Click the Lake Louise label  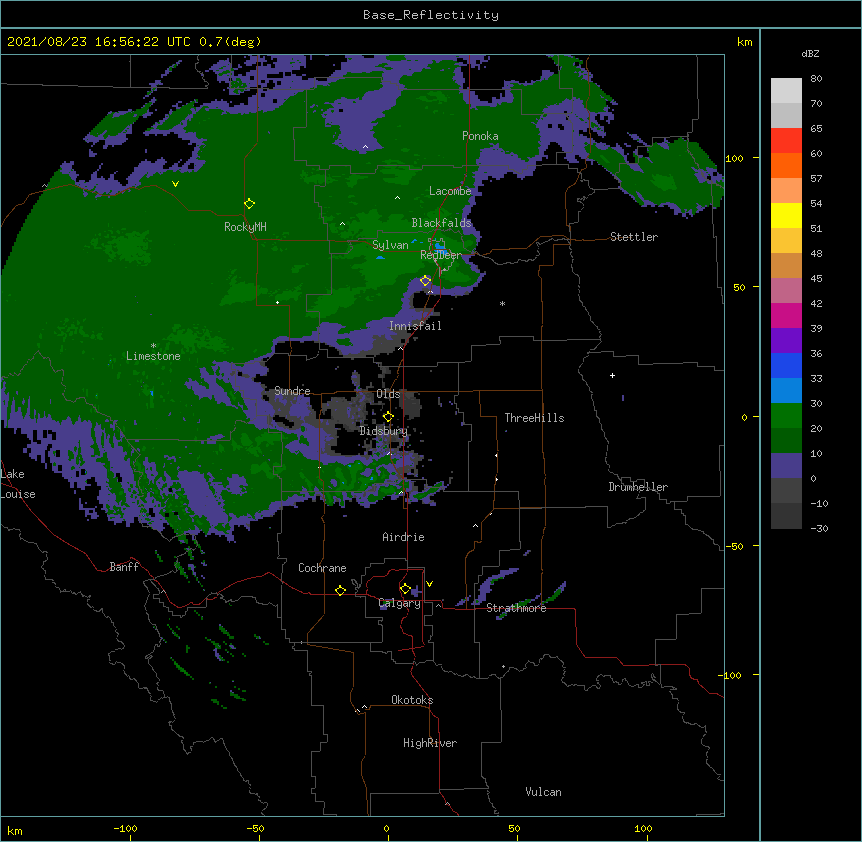tap(16, 484)
